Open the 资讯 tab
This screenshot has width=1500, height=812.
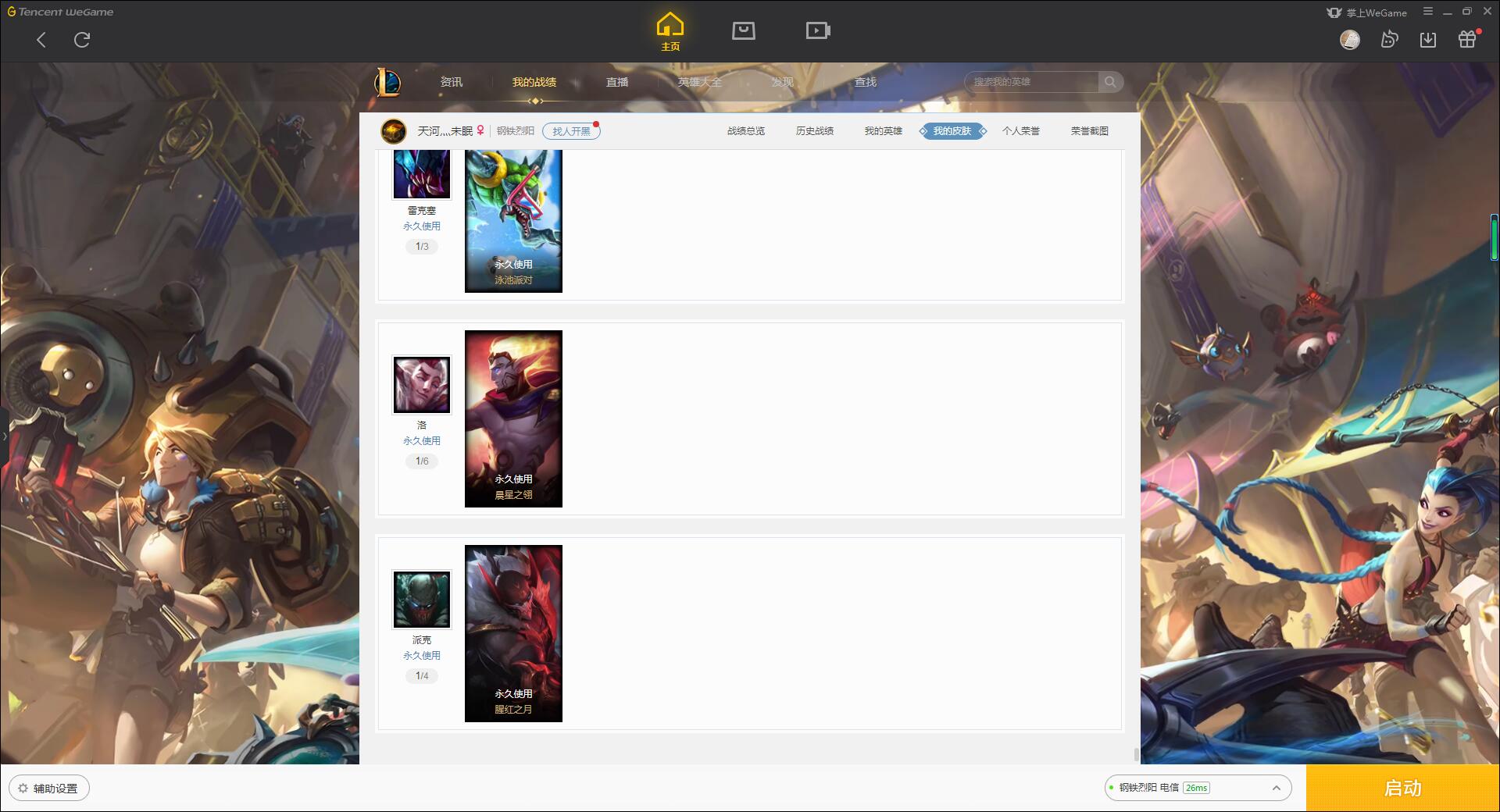[452, 82]
